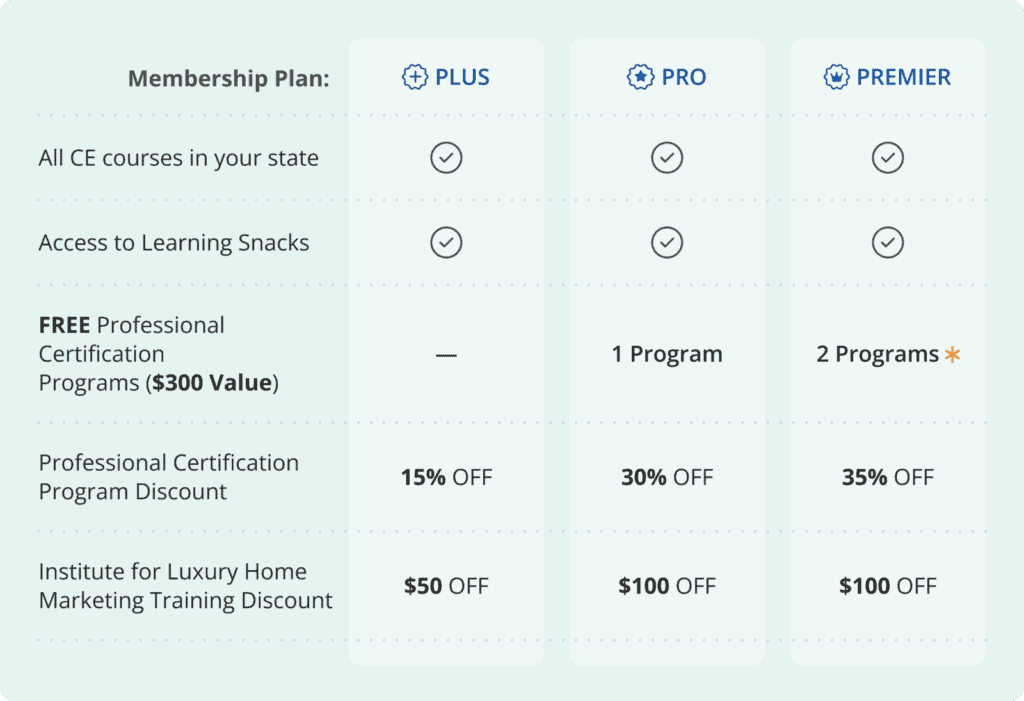1024x701 pixels.
Task: Click the $50 OFF luxury training discount
Action: (446, 586)
